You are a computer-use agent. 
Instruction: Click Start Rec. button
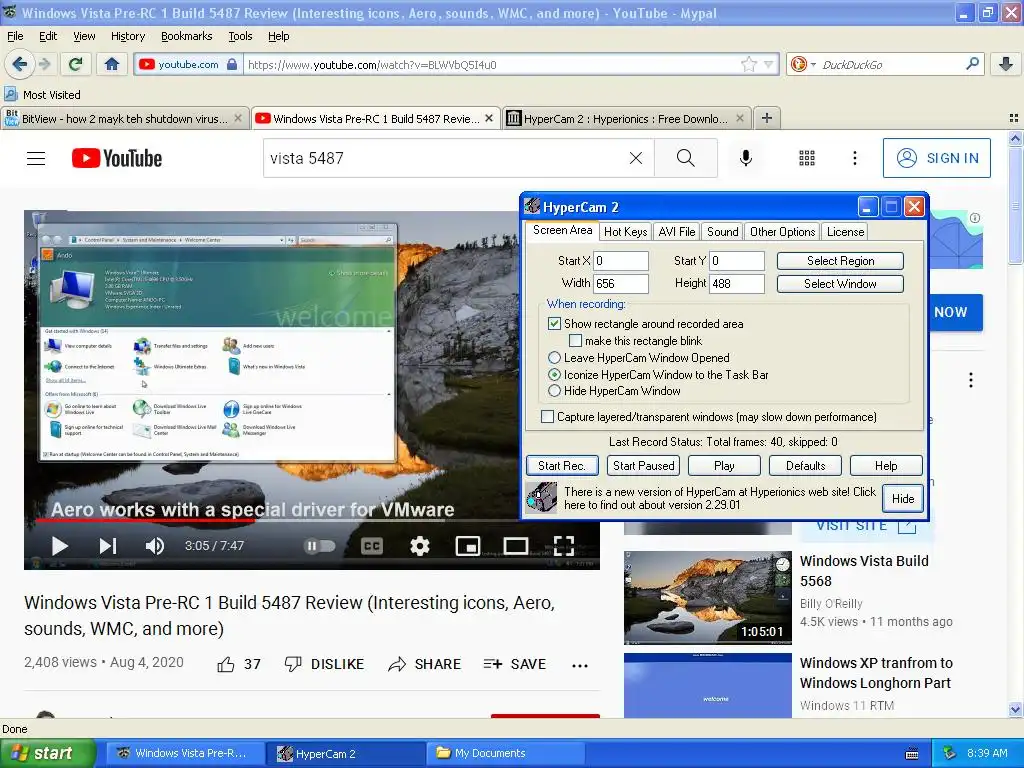pos(562,466)
